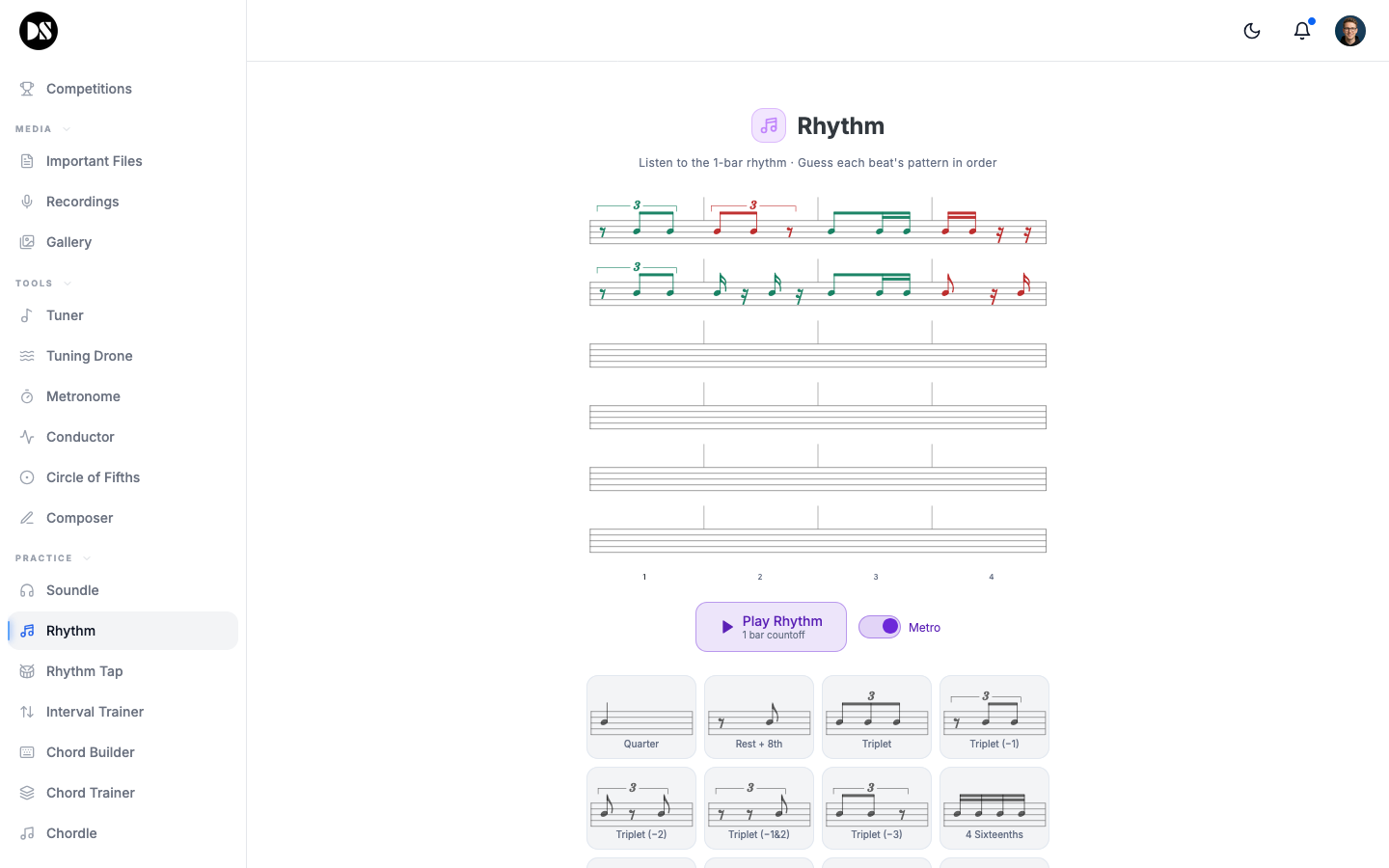Open the Tuning Drone tool
1389x868 pixels.
coord(89,356)
